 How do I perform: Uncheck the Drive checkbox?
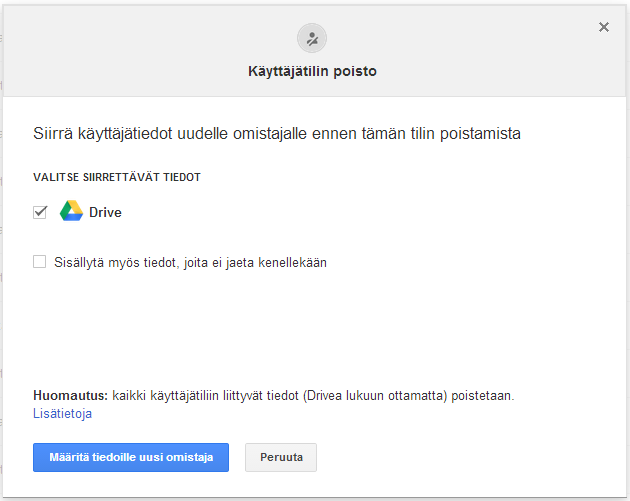click(40, 212)
